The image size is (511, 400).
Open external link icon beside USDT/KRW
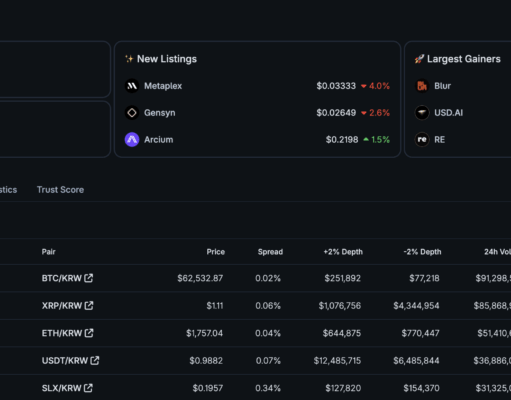[x=95, y=360]
